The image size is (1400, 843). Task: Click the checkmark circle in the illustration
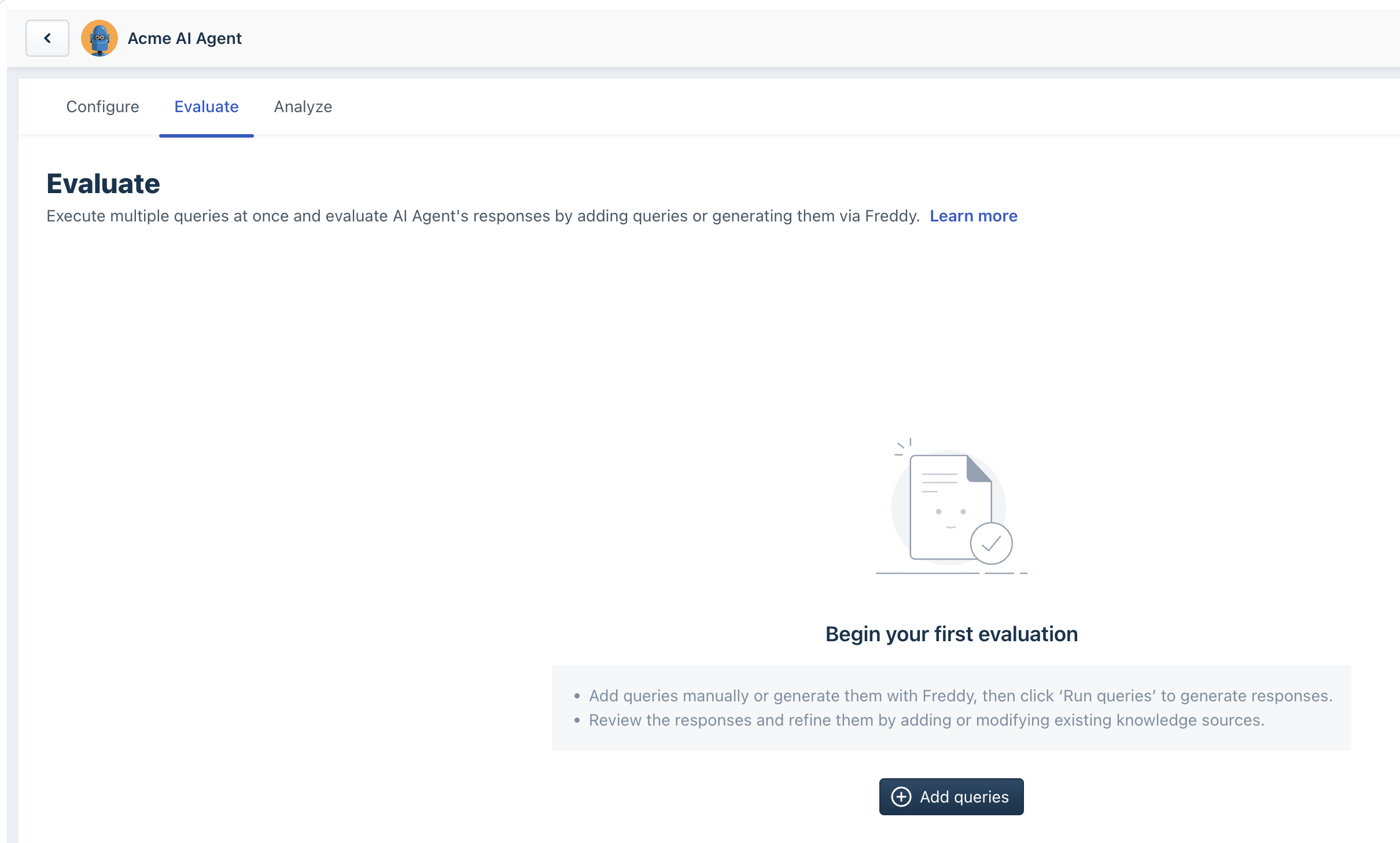991,543
